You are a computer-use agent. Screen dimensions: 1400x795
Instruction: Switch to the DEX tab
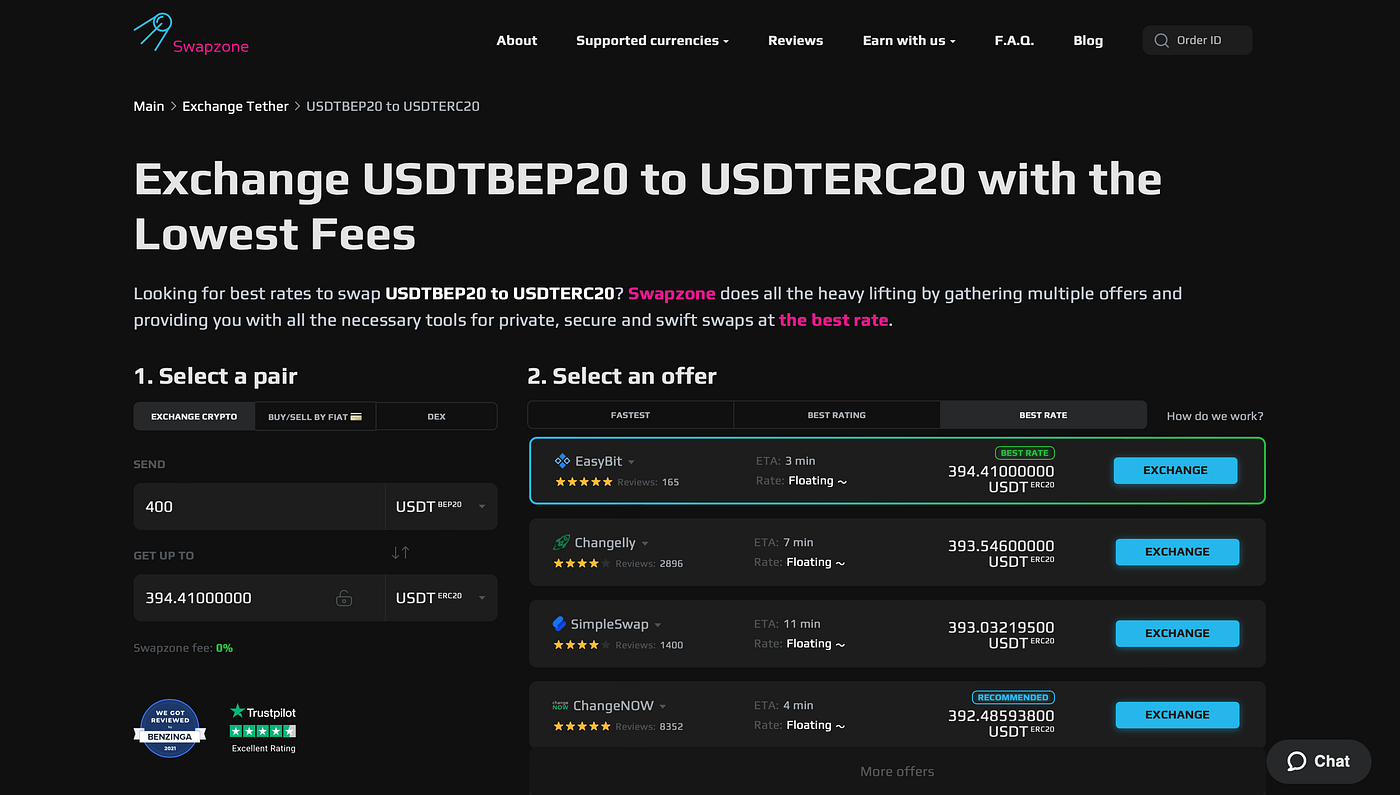click(x=436, y=416)
